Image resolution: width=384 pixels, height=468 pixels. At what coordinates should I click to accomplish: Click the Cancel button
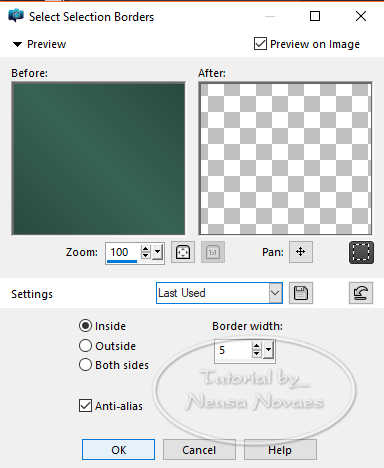click(x=199, y=450)
